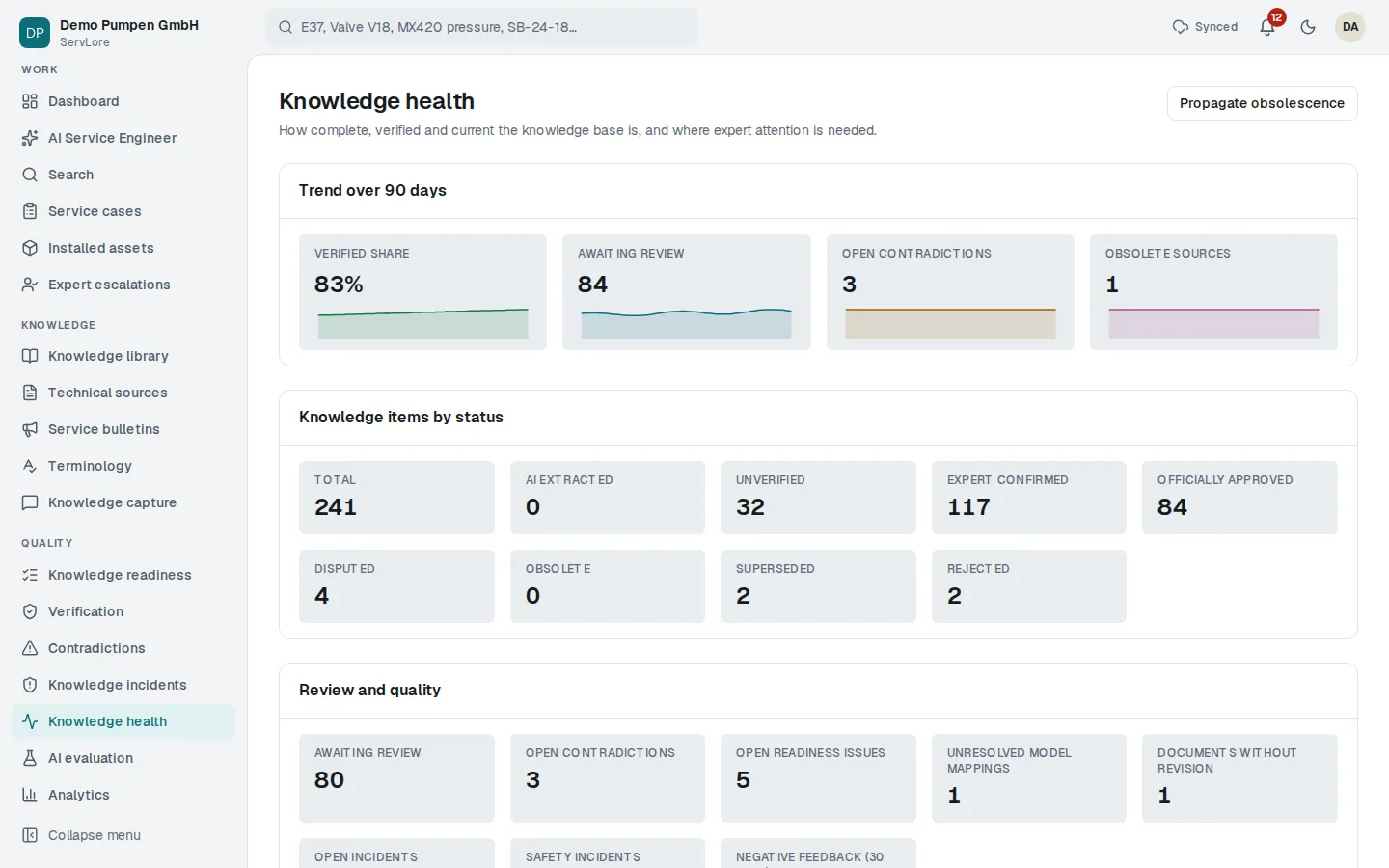Screen dimensions: 1389x868
Task: Click the Synced status indicator
Action: point(1205,27)
